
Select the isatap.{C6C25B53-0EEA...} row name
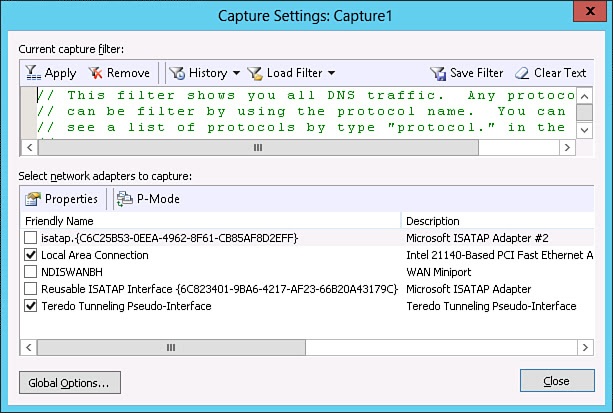click(170, 238)
